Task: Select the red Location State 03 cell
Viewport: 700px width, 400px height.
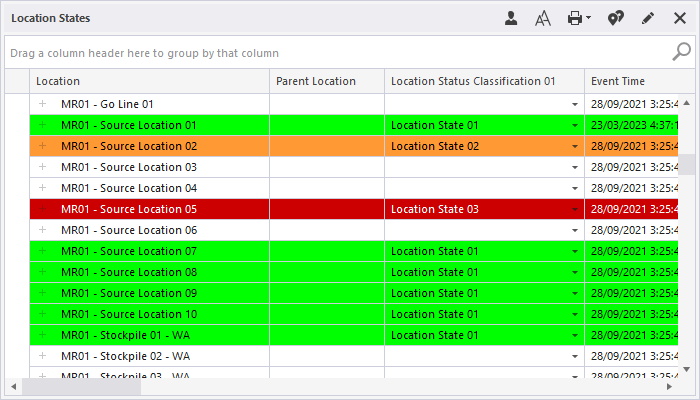Action: click(480, 209)
